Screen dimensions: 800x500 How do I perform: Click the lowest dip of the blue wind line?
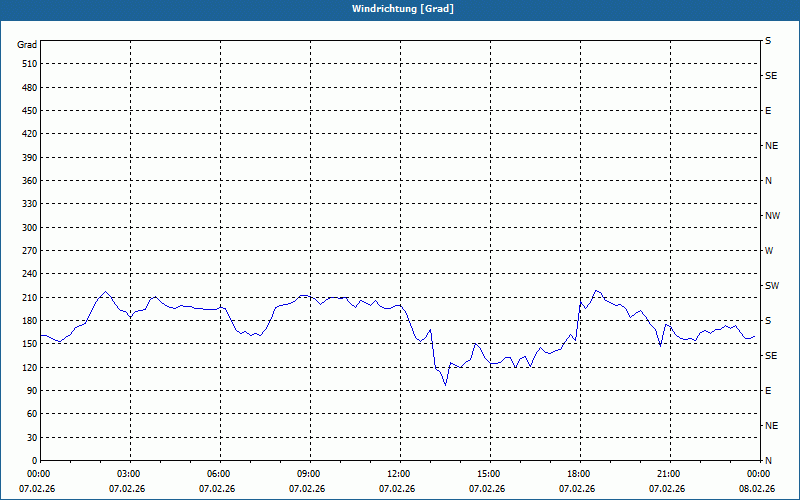tap(446, 384)
